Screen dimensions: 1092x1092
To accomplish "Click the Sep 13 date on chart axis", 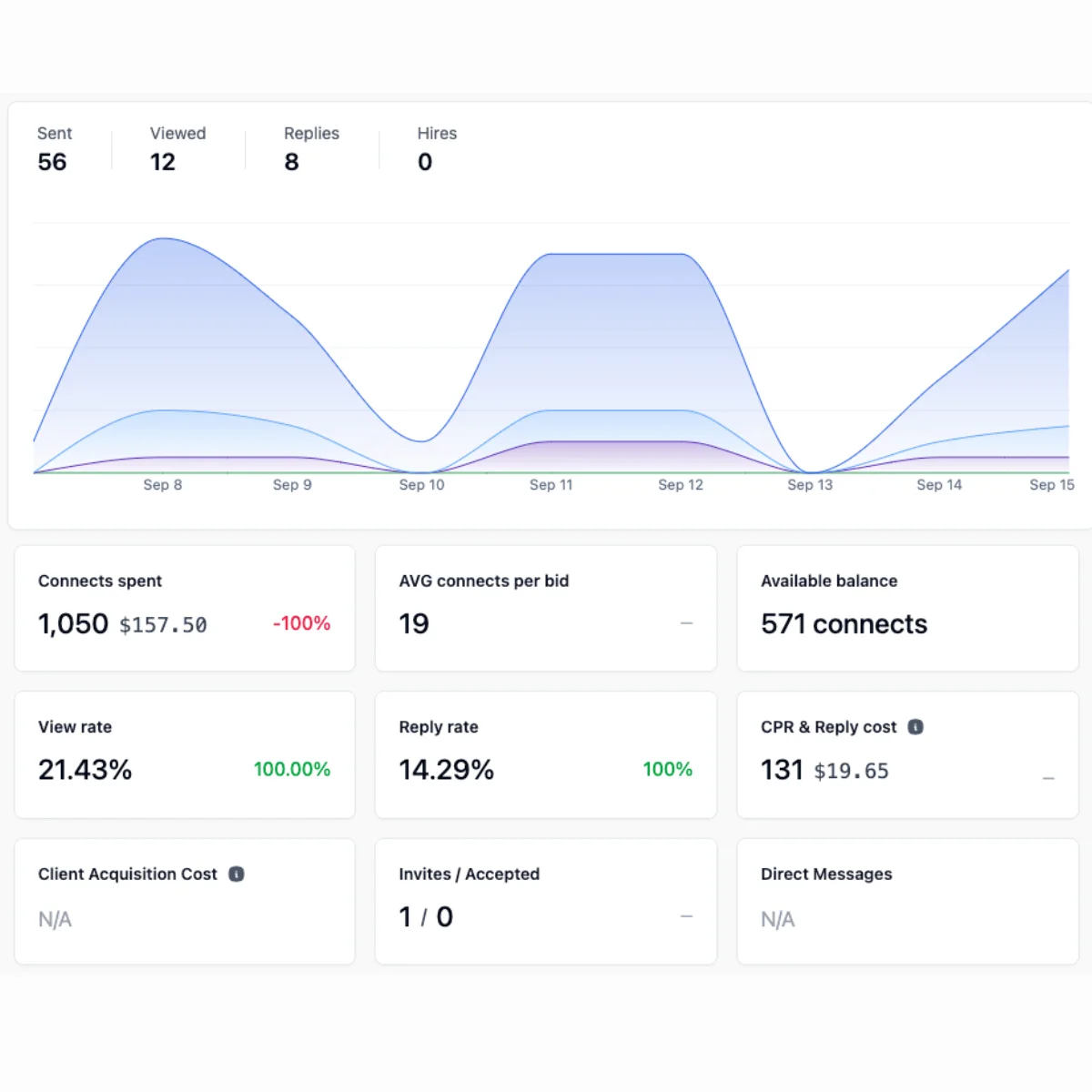I will [x=810, y=485].
